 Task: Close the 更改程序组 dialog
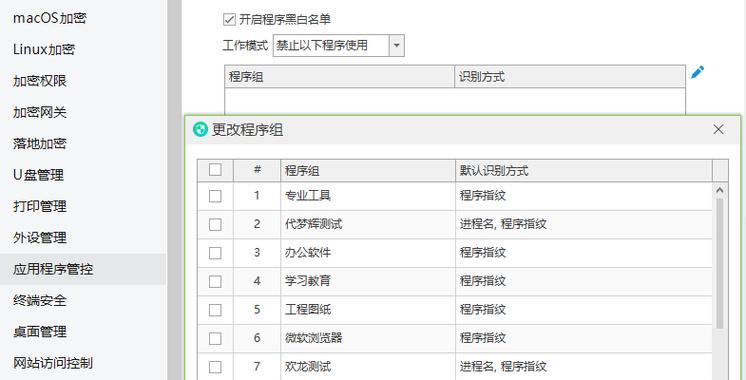click(x=718, y=129)
